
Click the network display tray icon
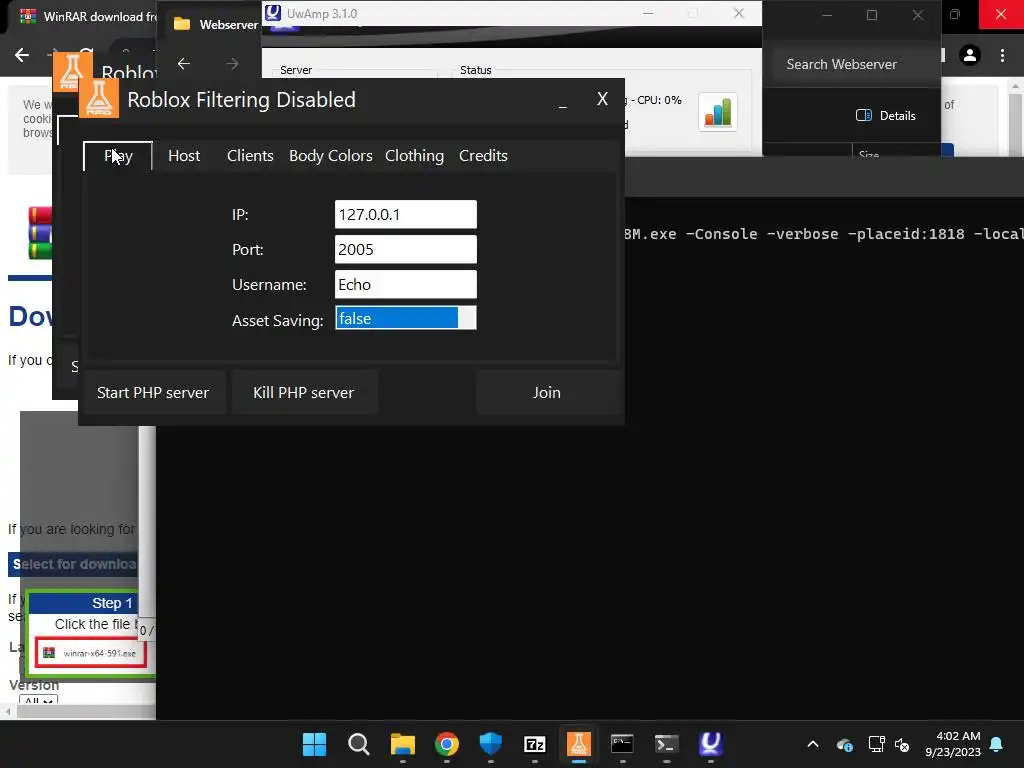[x=876, y=744]
